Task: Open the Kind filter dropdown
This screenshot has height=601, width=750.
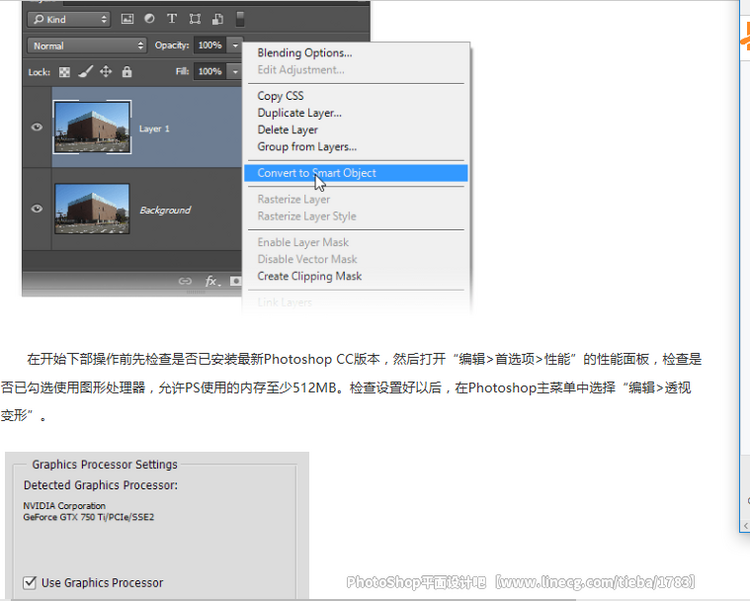Action: tap(69, 19)
